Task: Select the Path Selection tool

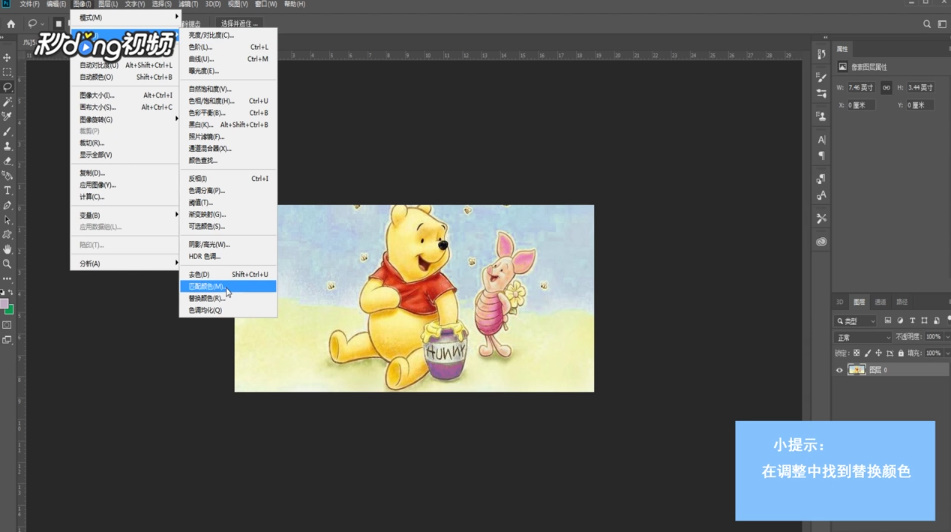Action: tap(7, 220)
